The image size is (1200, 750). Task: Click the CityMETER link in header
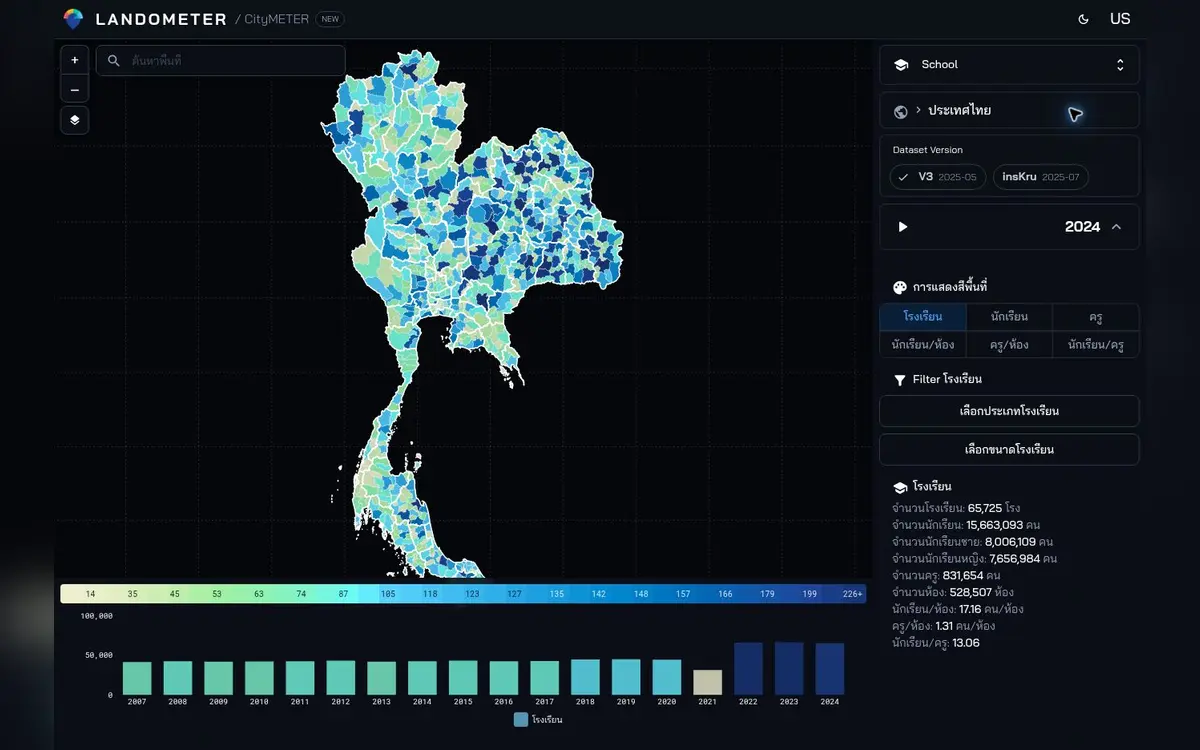[277, 19]
